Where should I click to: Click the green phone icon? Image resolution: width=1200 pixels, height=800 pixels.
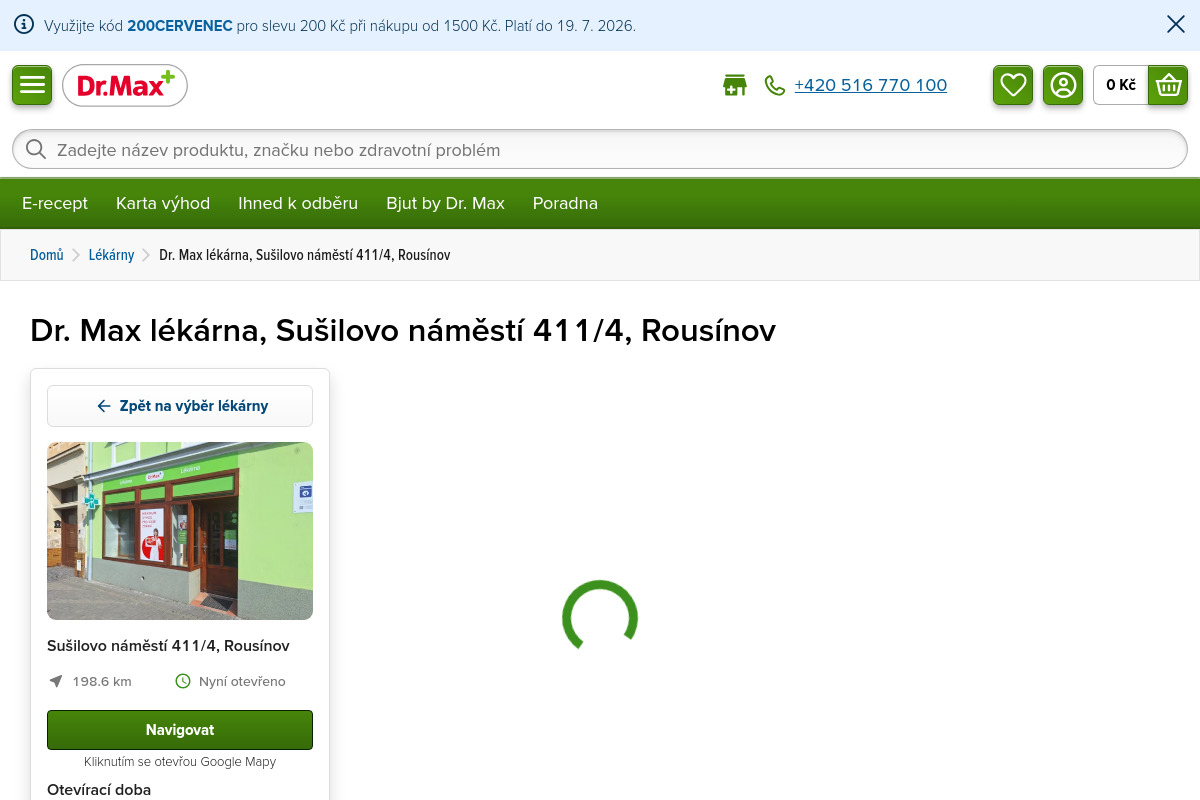pyautogui.click(x=775, y=86)
